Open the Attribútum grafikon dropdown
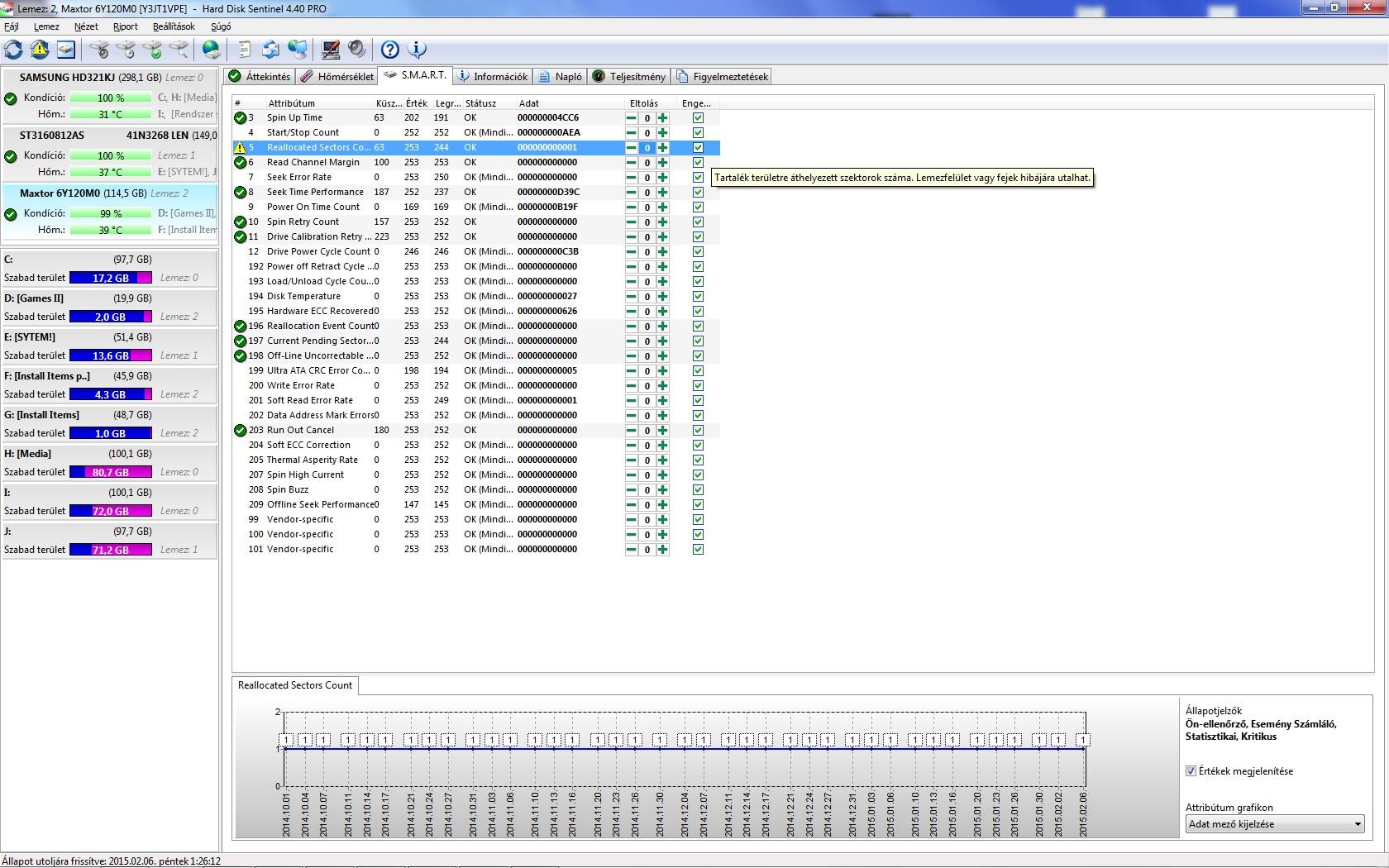 pos(1274,824)
